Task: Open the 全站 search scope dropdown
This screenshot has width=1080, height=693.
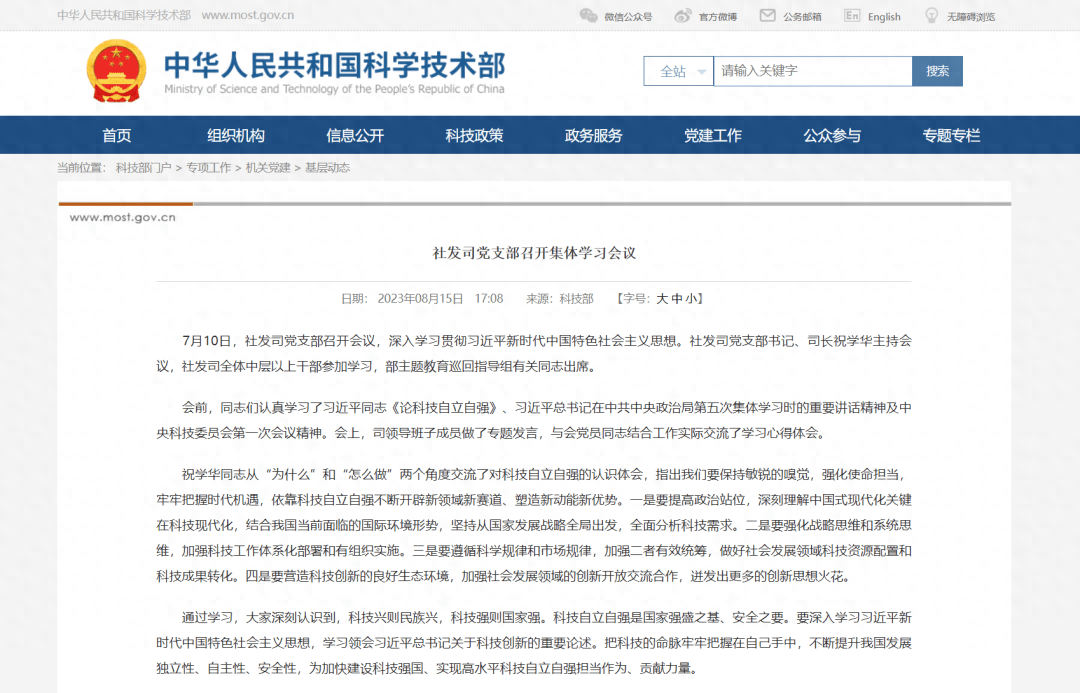Action: 678,71
